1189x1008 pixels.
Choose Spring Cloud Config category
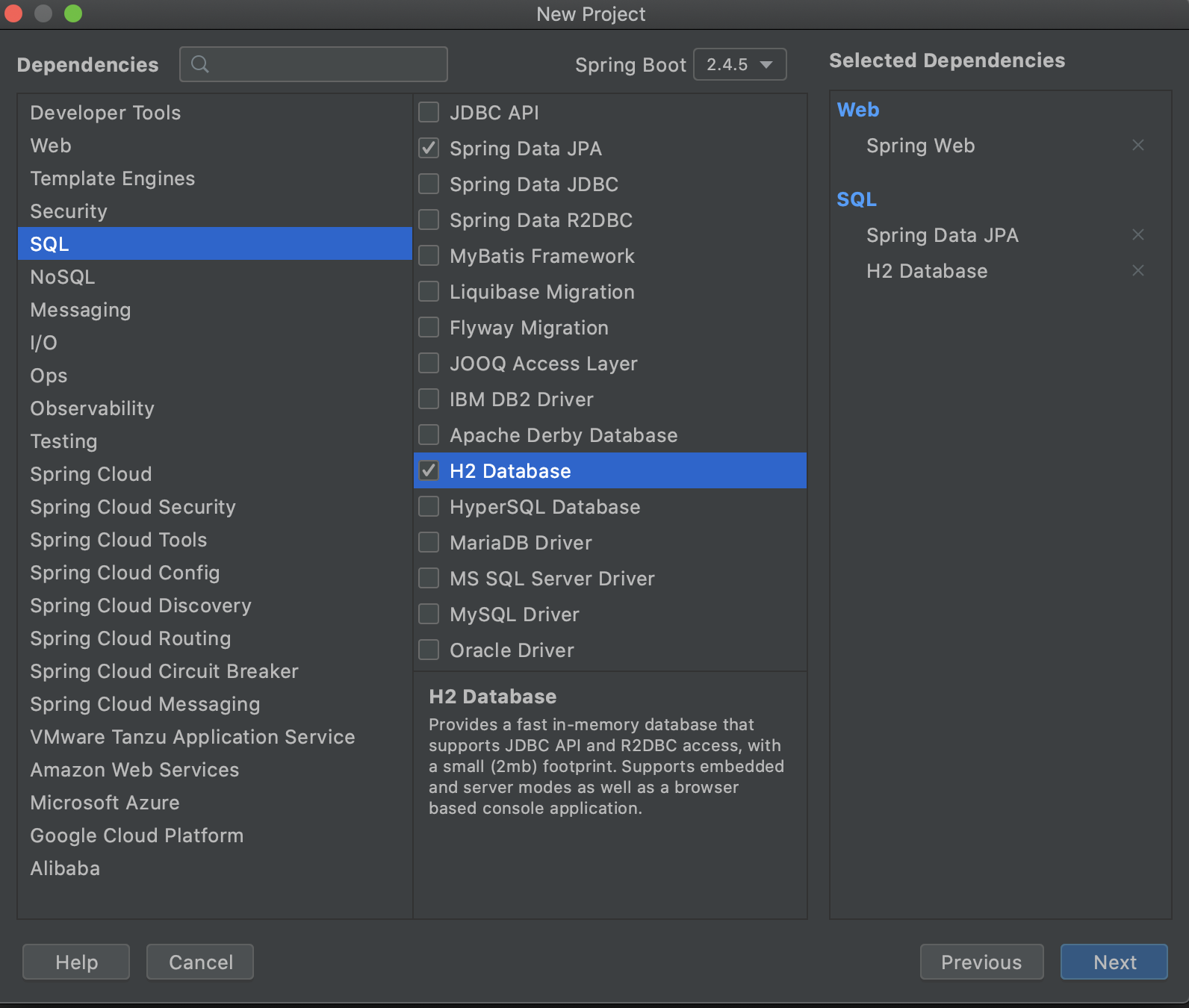click(215, 572)
